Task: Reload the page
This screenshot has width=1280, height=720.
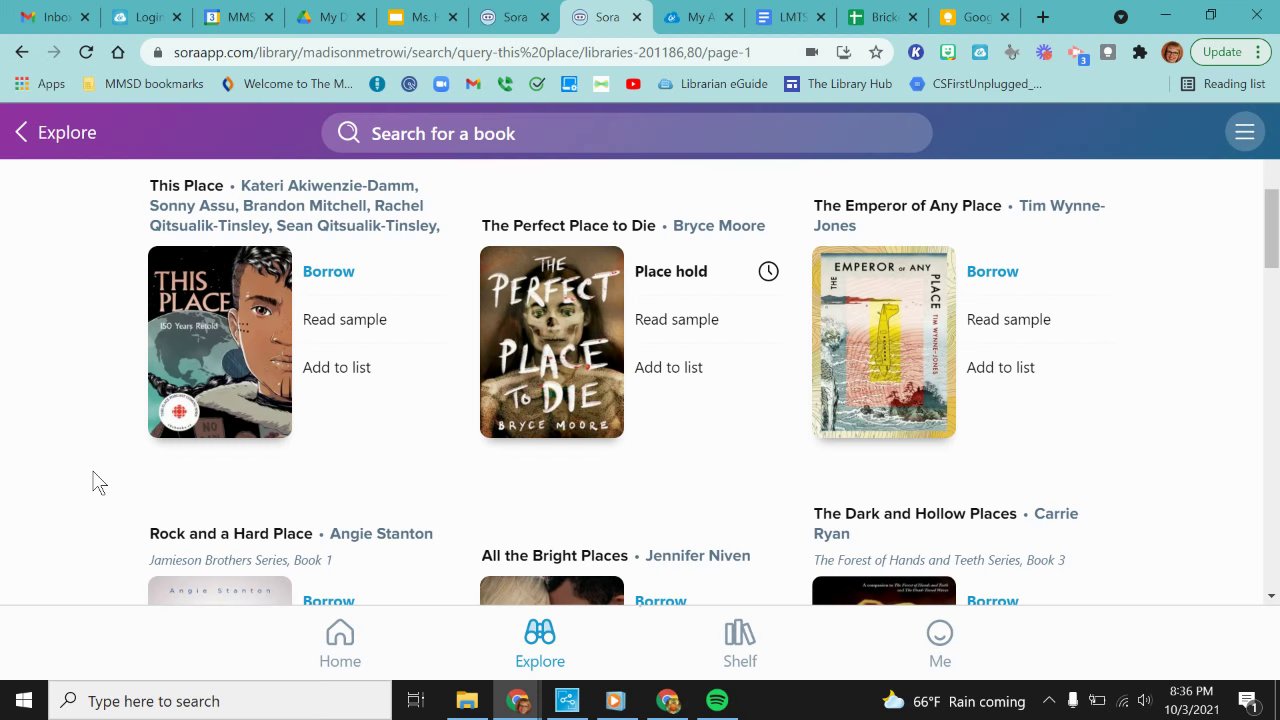Action: (86, 52)
